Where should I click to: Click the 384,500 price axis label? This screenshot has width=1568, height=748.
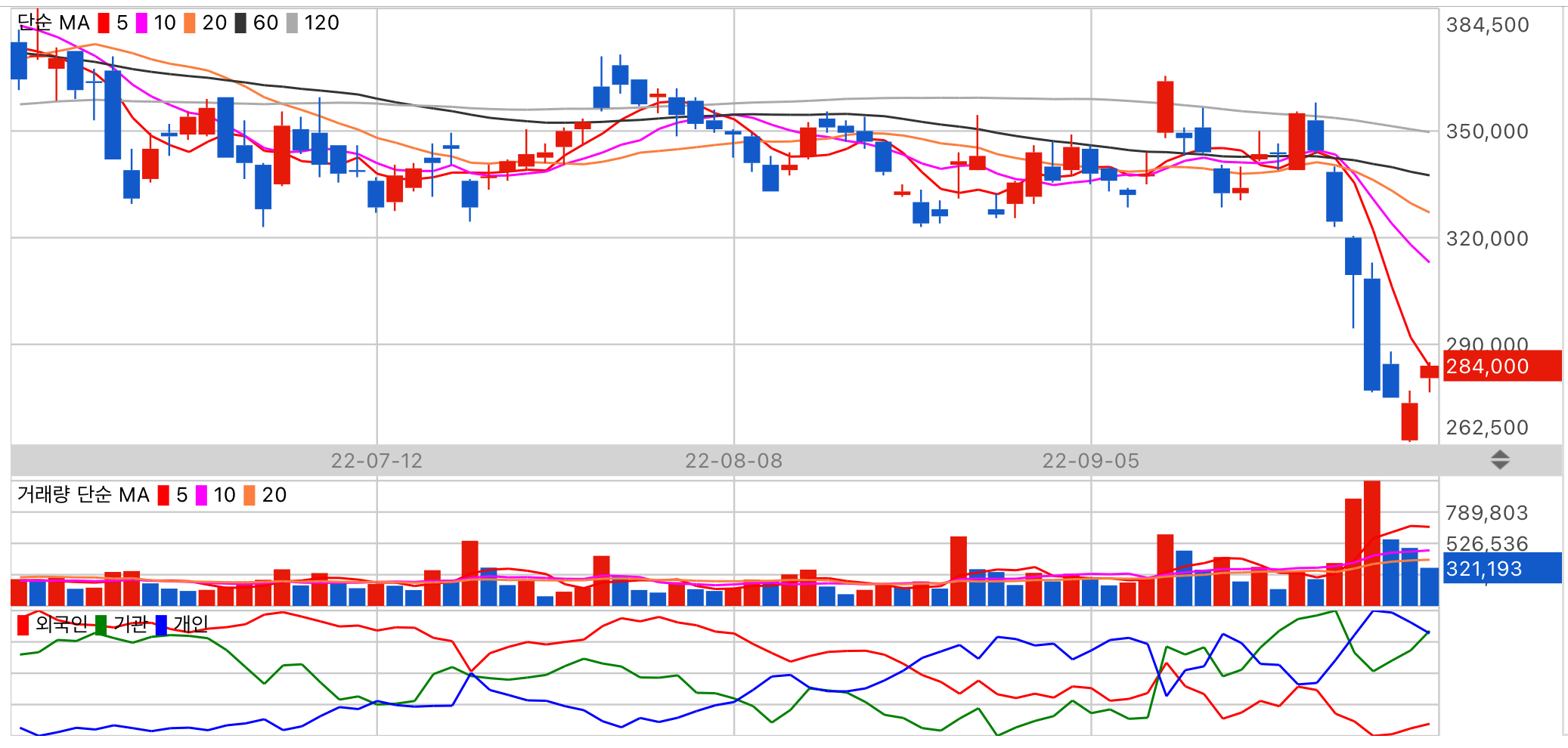pyautogui.click(x=1487, y=25)
